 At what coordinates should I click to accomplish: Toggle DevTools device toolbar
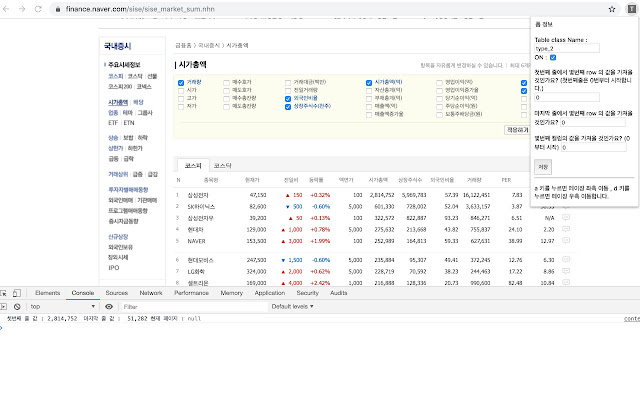17,293
